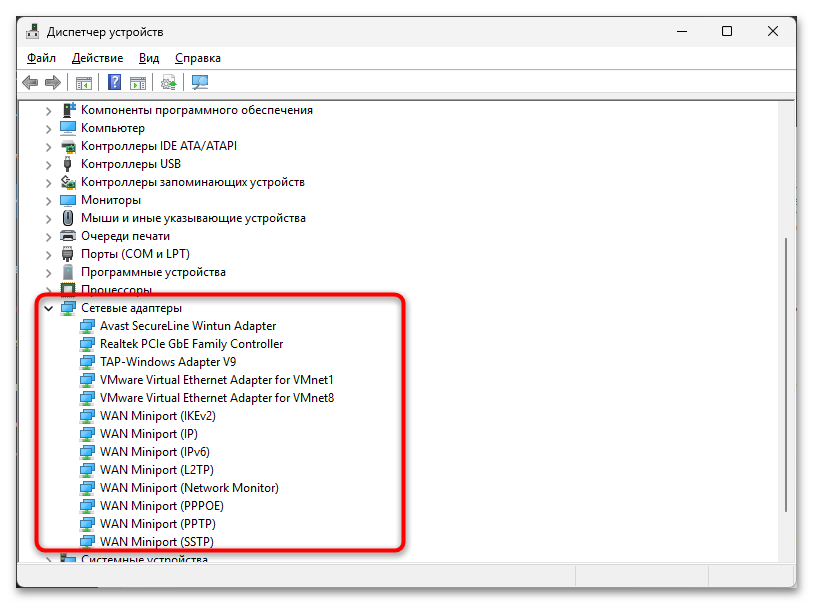The height and width of the screenshot is (604, 813).
Task: Select Realtek PCIe GbE Family Controller text
Action: (x=191, y=344)
